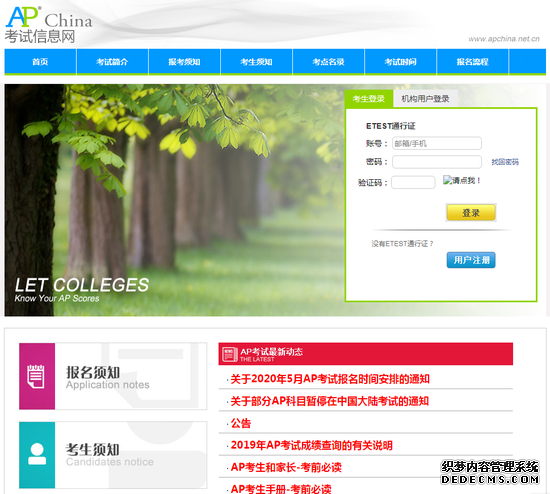Open the AP考生和家长-考前必读 news link

coord(286,467)
